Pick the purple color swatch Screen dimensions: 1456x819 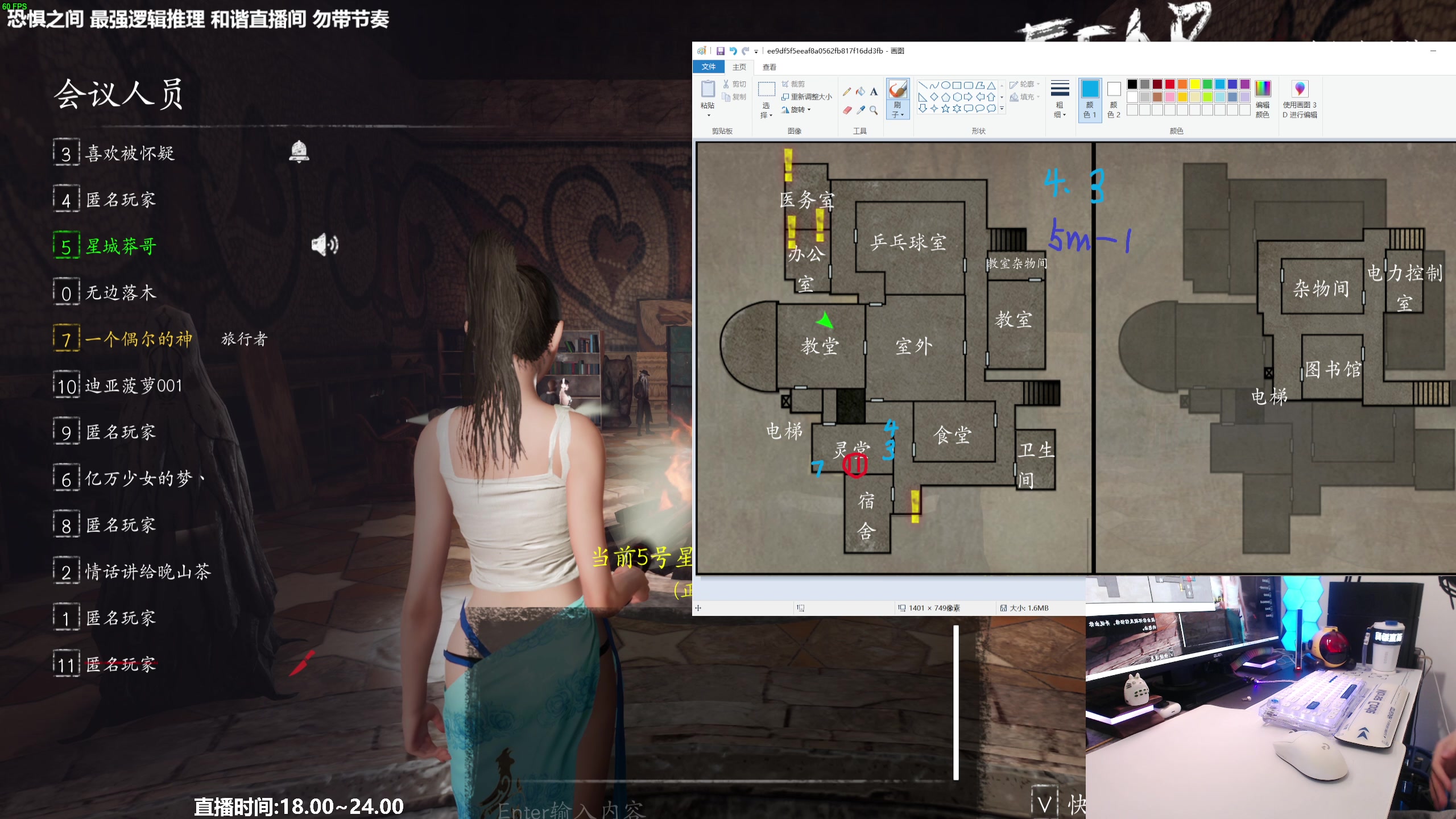point(1245,85)
